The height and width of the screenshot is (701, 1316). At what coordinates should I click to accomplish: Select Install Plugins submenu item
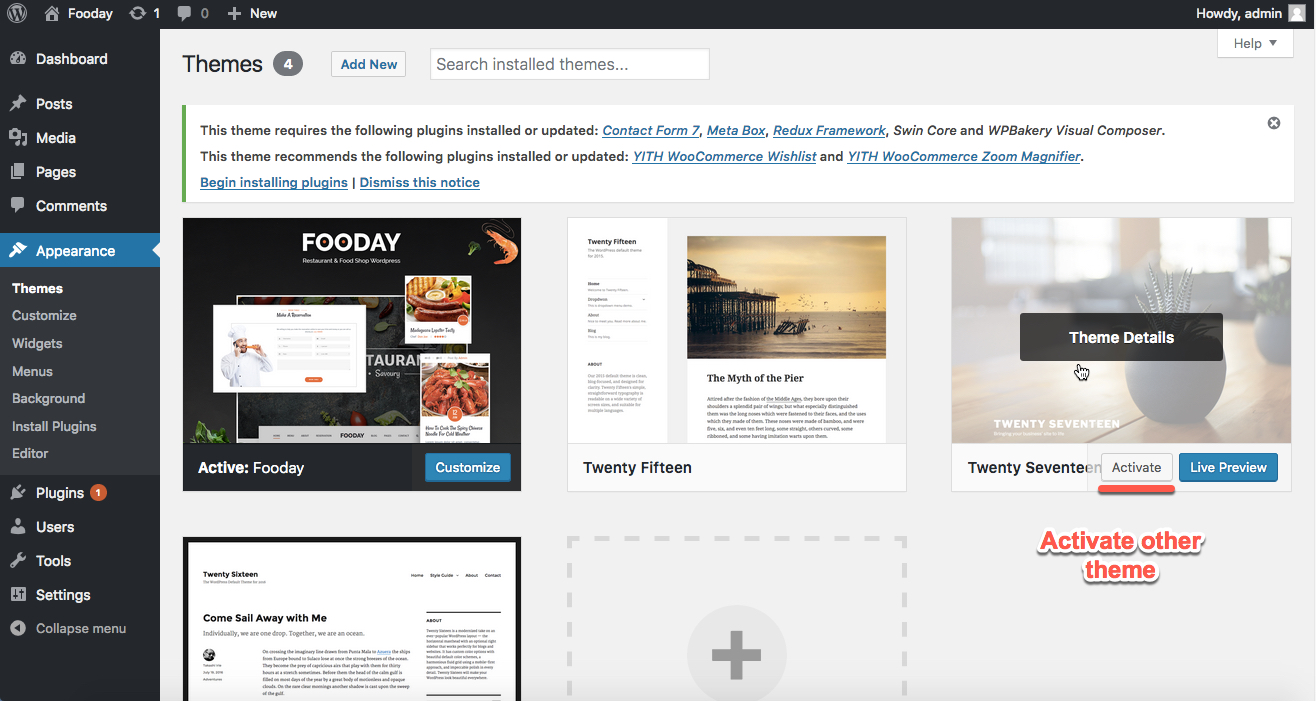click(x=54, y=426)
